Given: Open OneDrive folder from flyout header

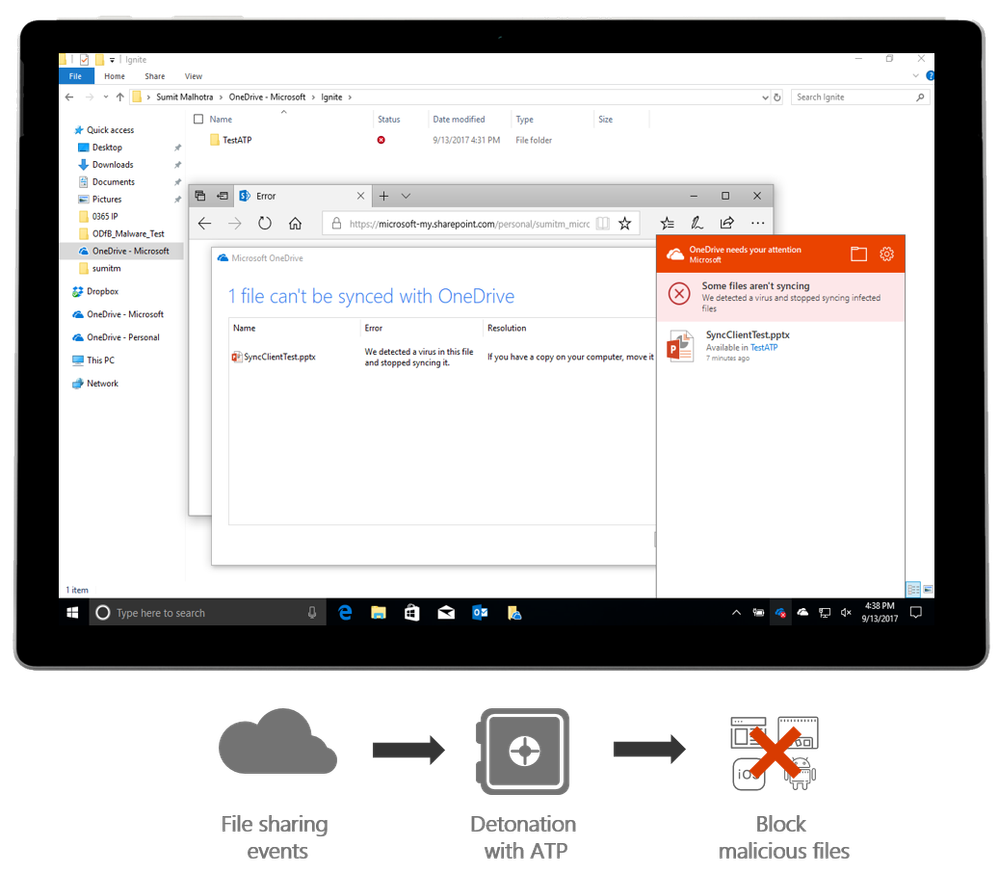Looking at the screenshot, I should [859, 254].
